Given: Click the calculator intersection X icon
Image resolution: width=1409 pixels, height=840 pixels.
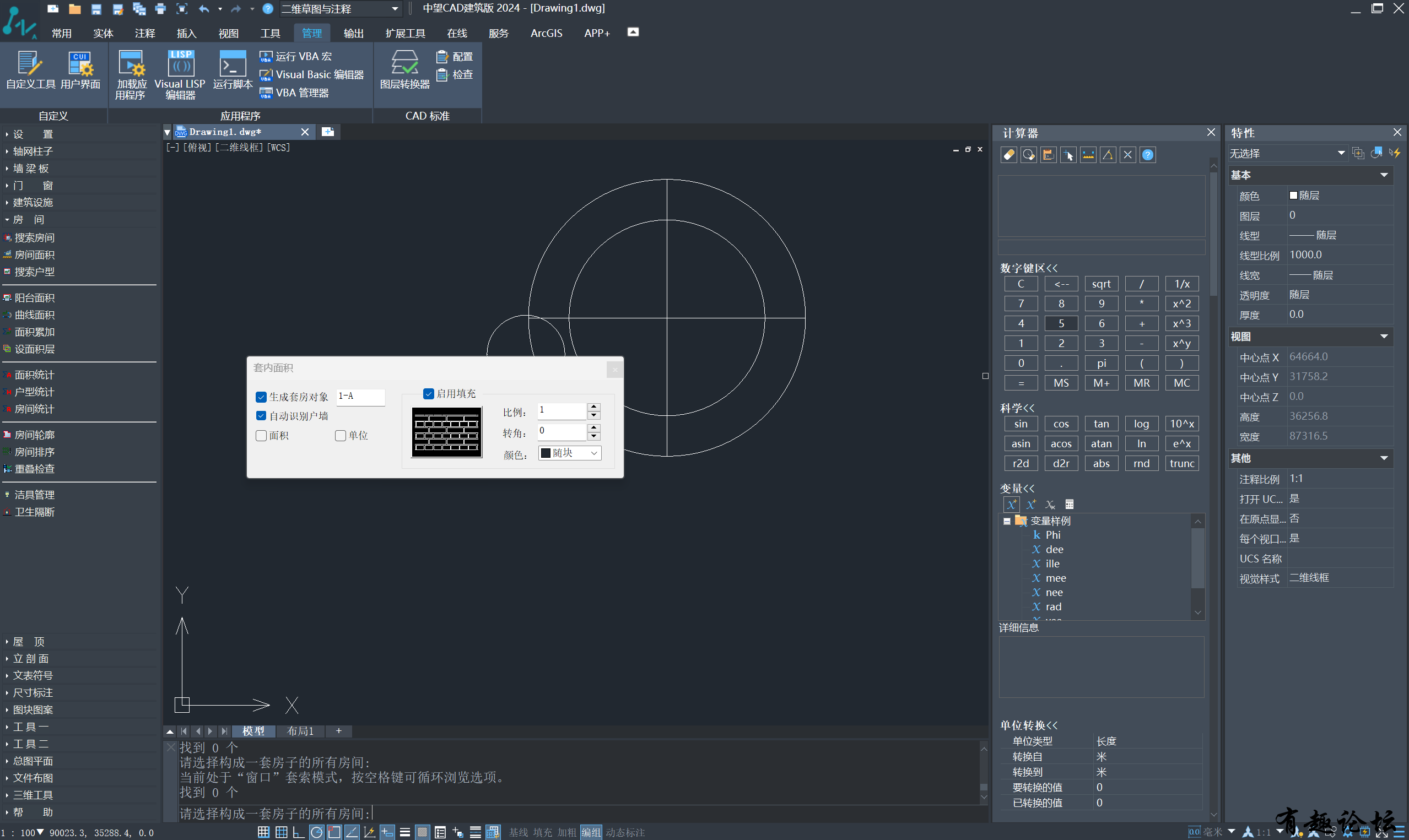Looking at the screenshot, I should tap(1127, 155).
